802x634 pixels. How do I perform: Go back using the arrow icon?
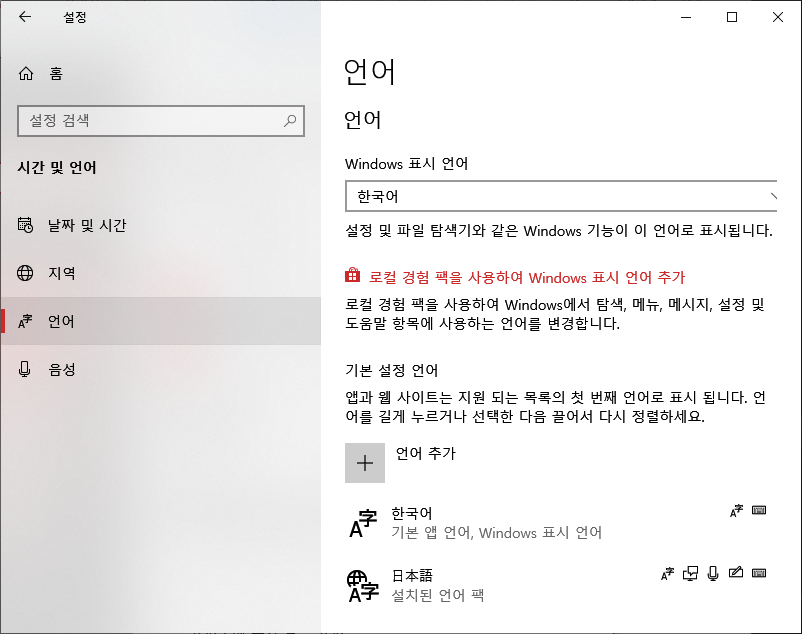pyautogui.click(x=25, y=17)
